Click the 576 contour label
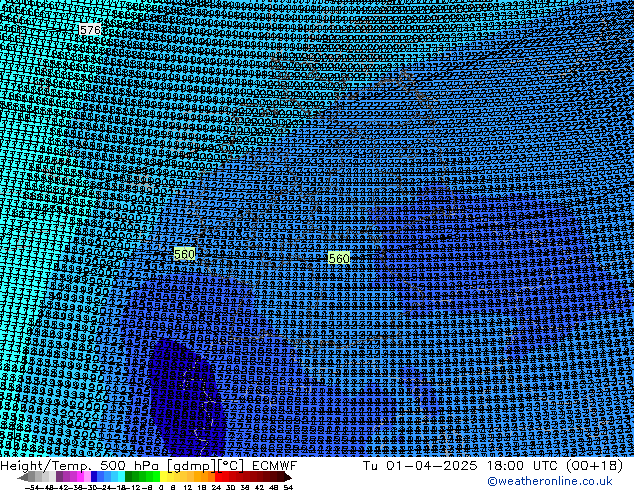 point(90,30)
